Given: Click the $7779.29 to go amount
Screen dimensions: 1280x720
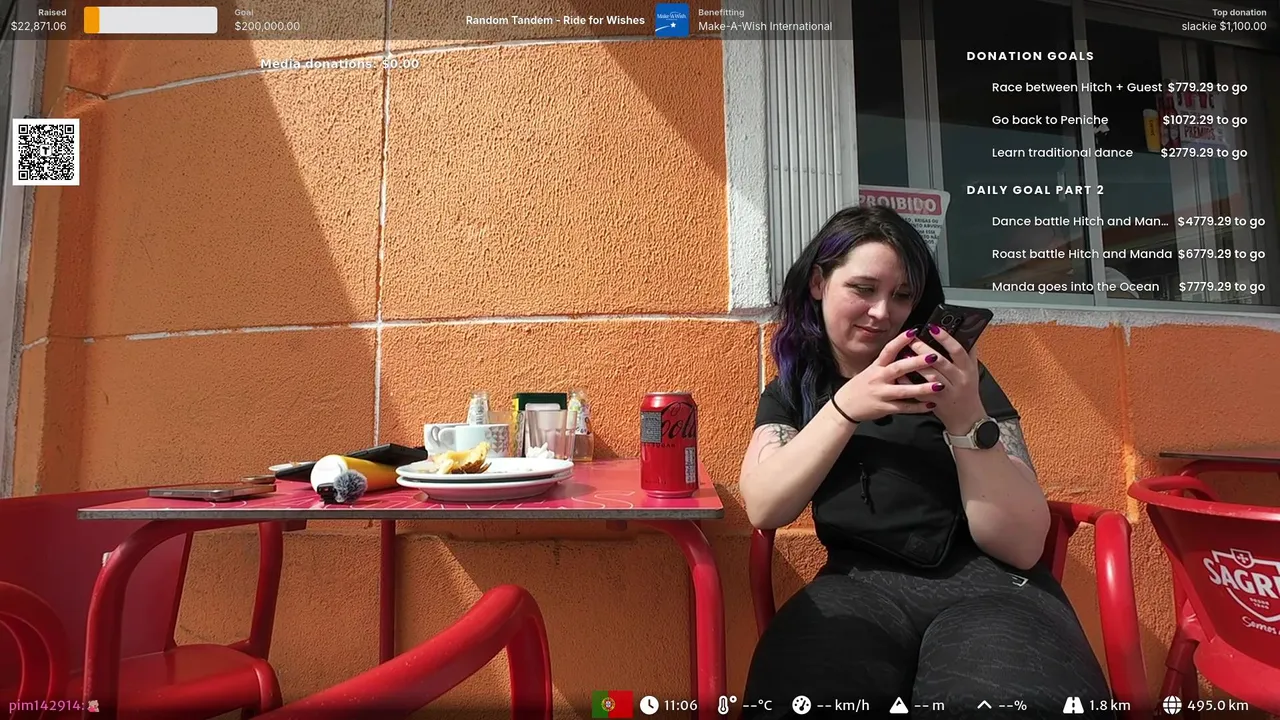Looking at the screenshot, I should 1222,287.
